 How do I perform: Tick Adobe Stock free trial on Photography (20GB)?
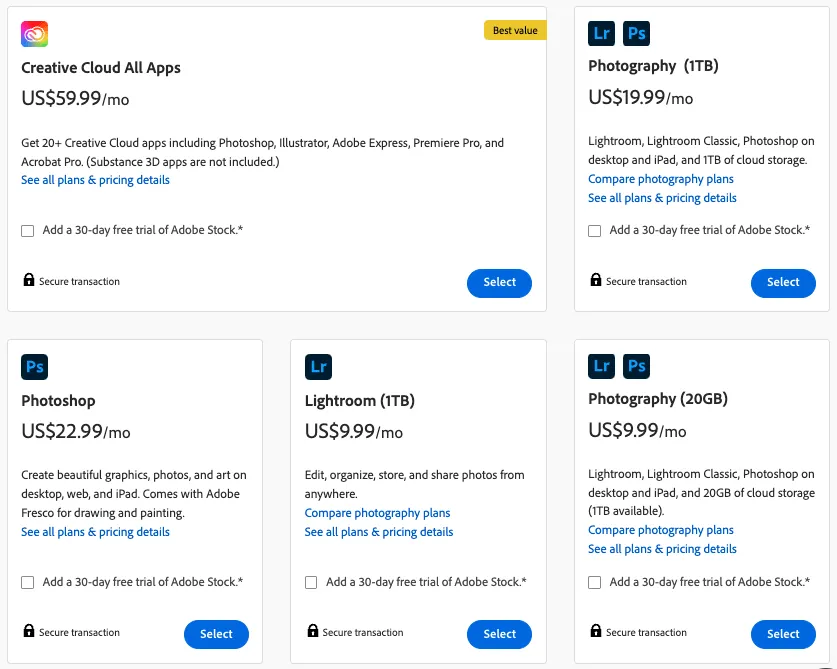pos(594,581)
